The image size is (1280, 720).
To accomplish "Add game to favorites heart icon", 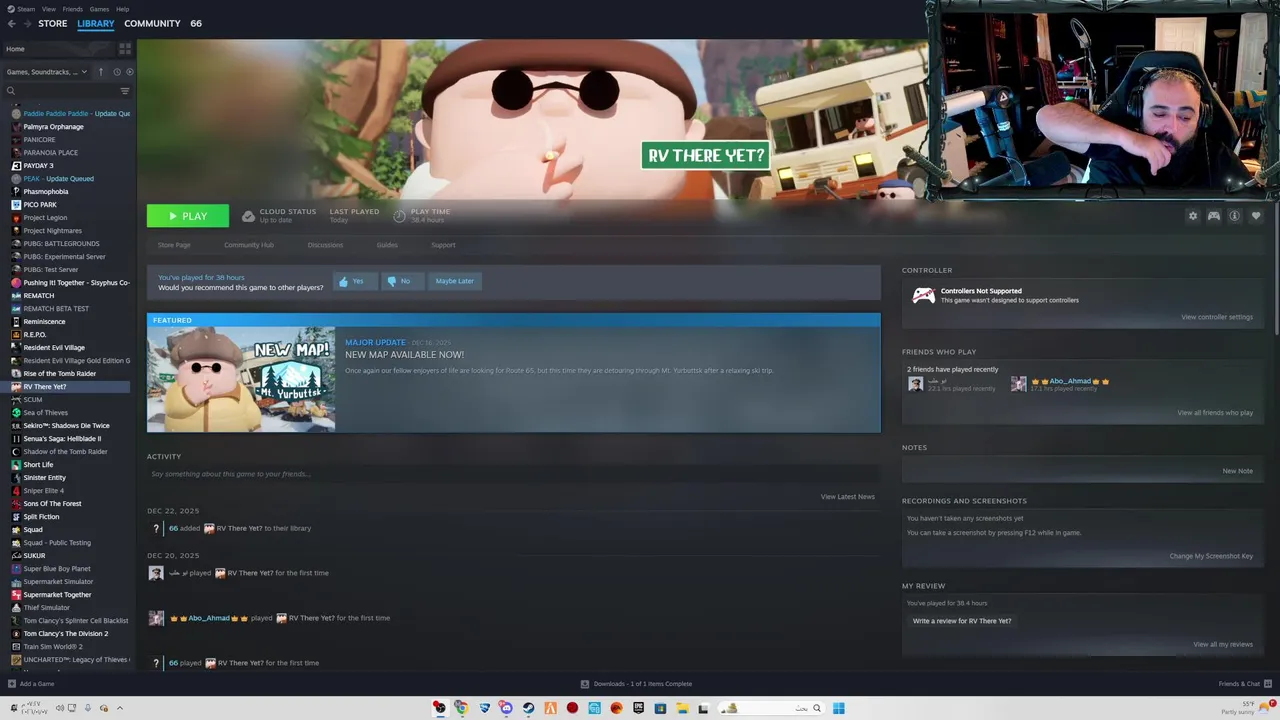I will [1256, 216].
